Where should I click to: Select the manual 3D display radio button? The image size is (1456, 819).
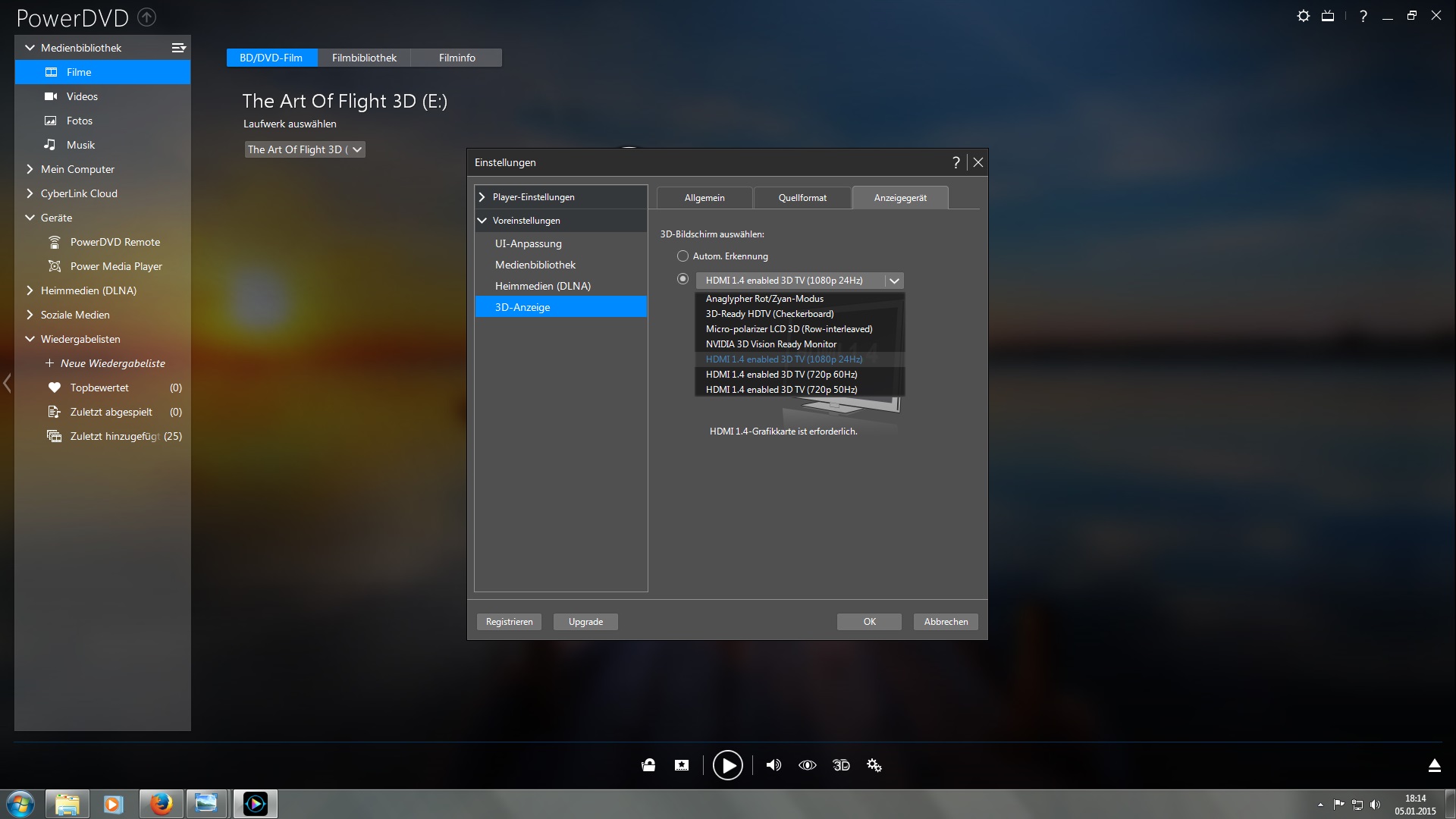coord(682,279)
